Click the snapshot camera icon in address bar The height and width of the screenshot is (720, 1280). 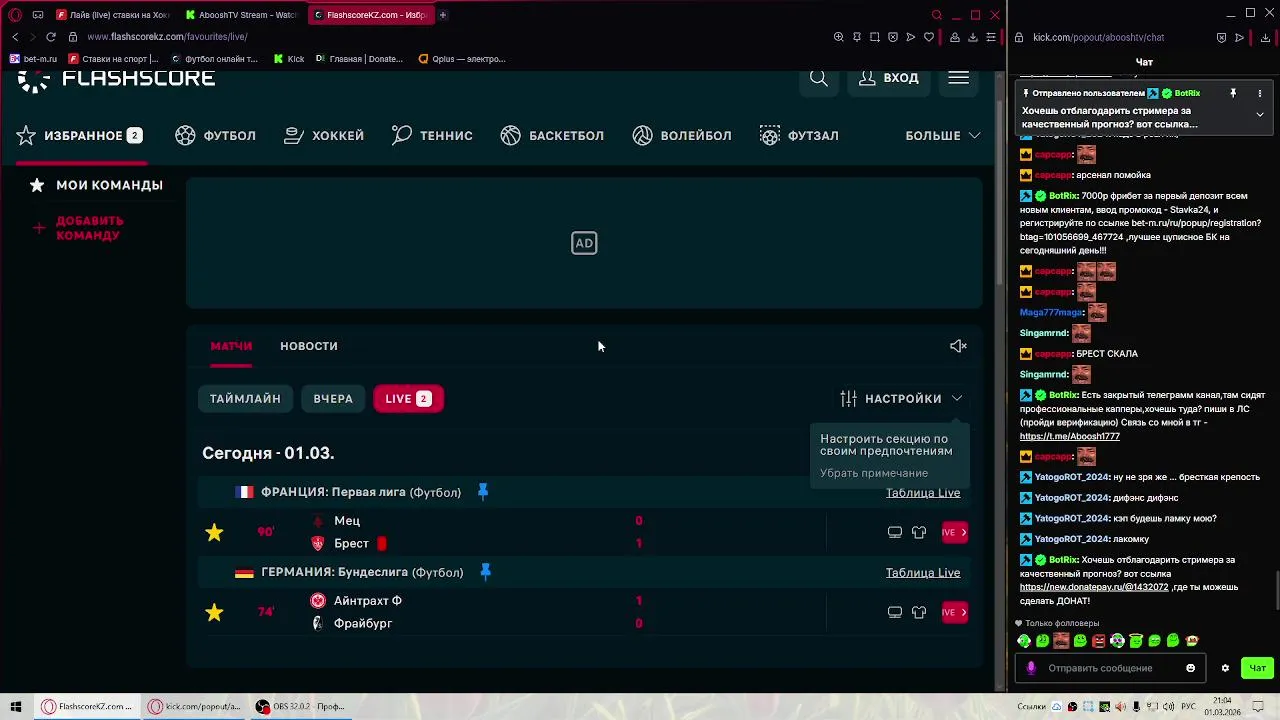pyautogui.click(x=875, y=37)
